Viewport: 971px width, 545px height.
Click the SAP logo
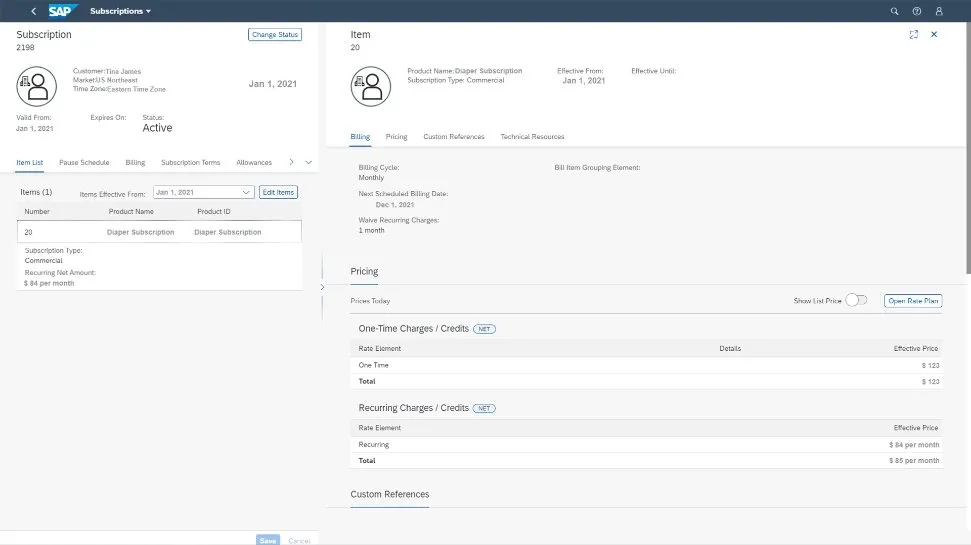pyautogui.click(x=63, y=11)
